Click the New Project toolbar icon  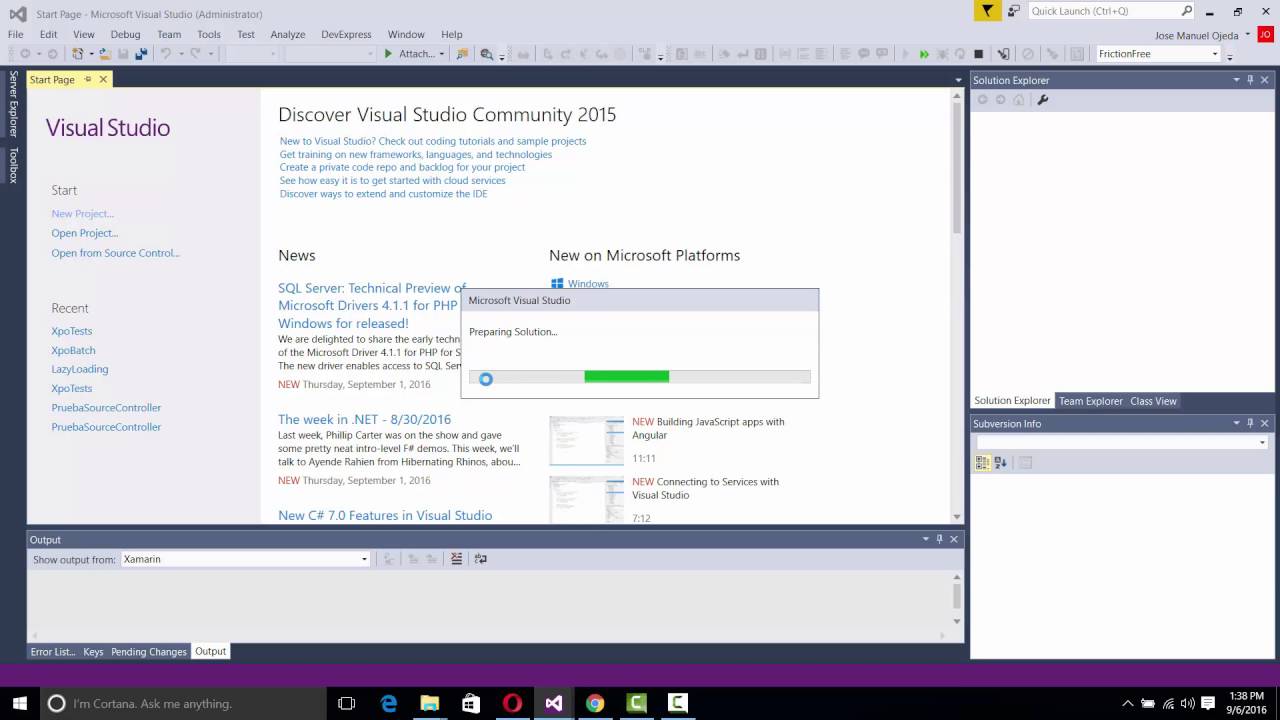77,54
